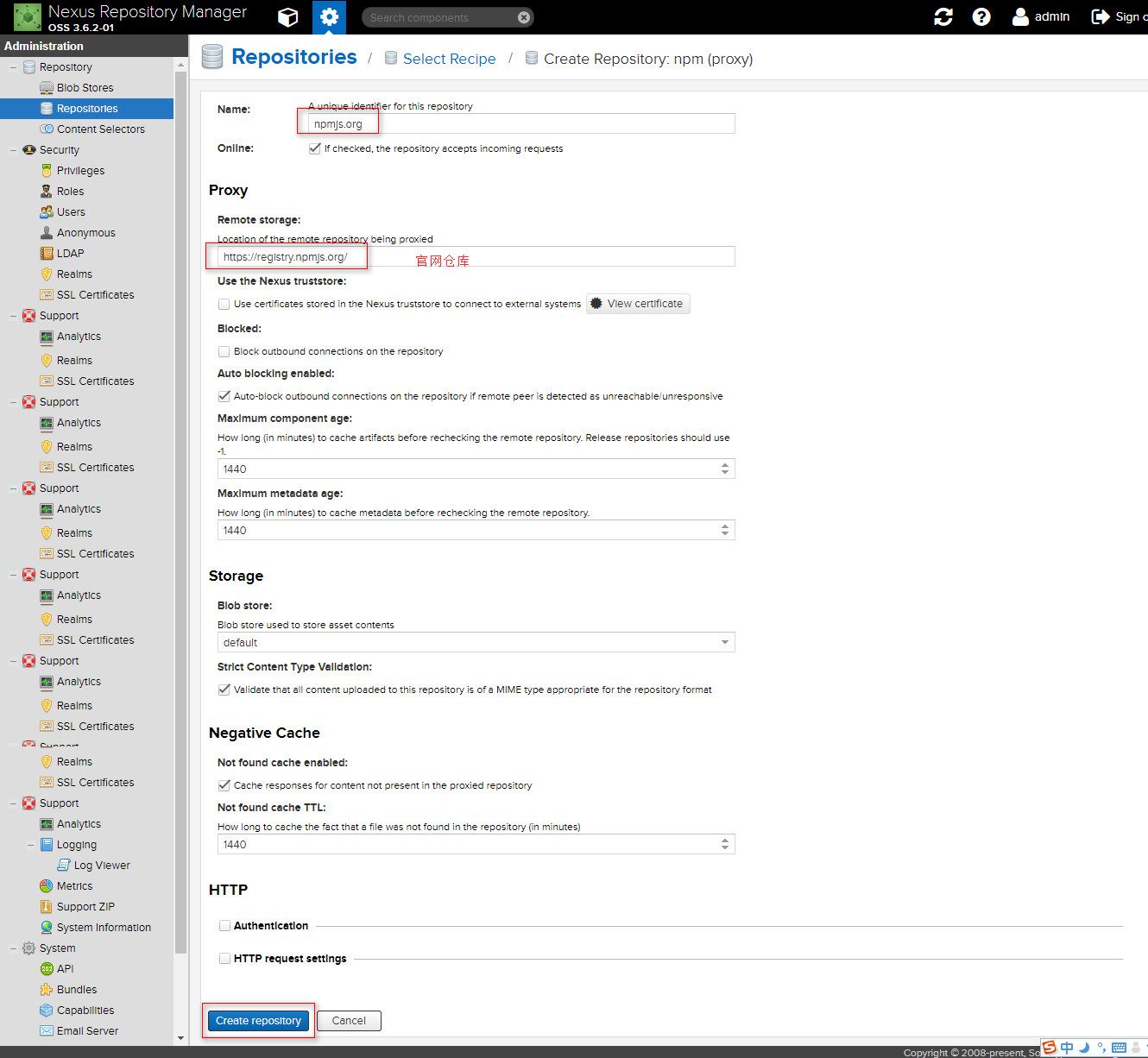Click the sidebar scroll down arrow
This screenshot has width=1148, height=1058.
pyautogui.click(x=180, y=1038)
